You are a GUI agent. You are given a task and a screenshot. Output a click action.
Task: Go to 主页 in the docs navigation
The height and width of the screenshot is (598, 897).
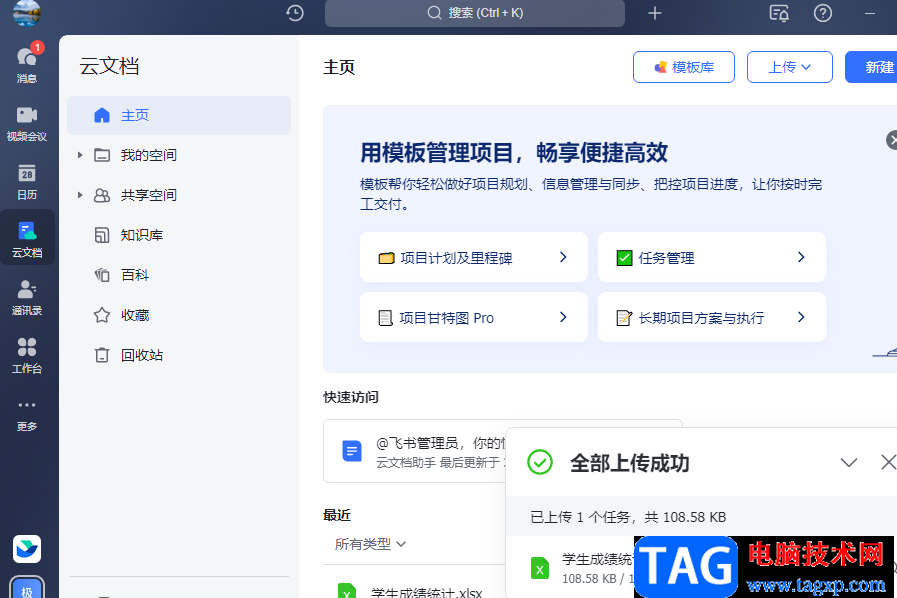(179, 115)
